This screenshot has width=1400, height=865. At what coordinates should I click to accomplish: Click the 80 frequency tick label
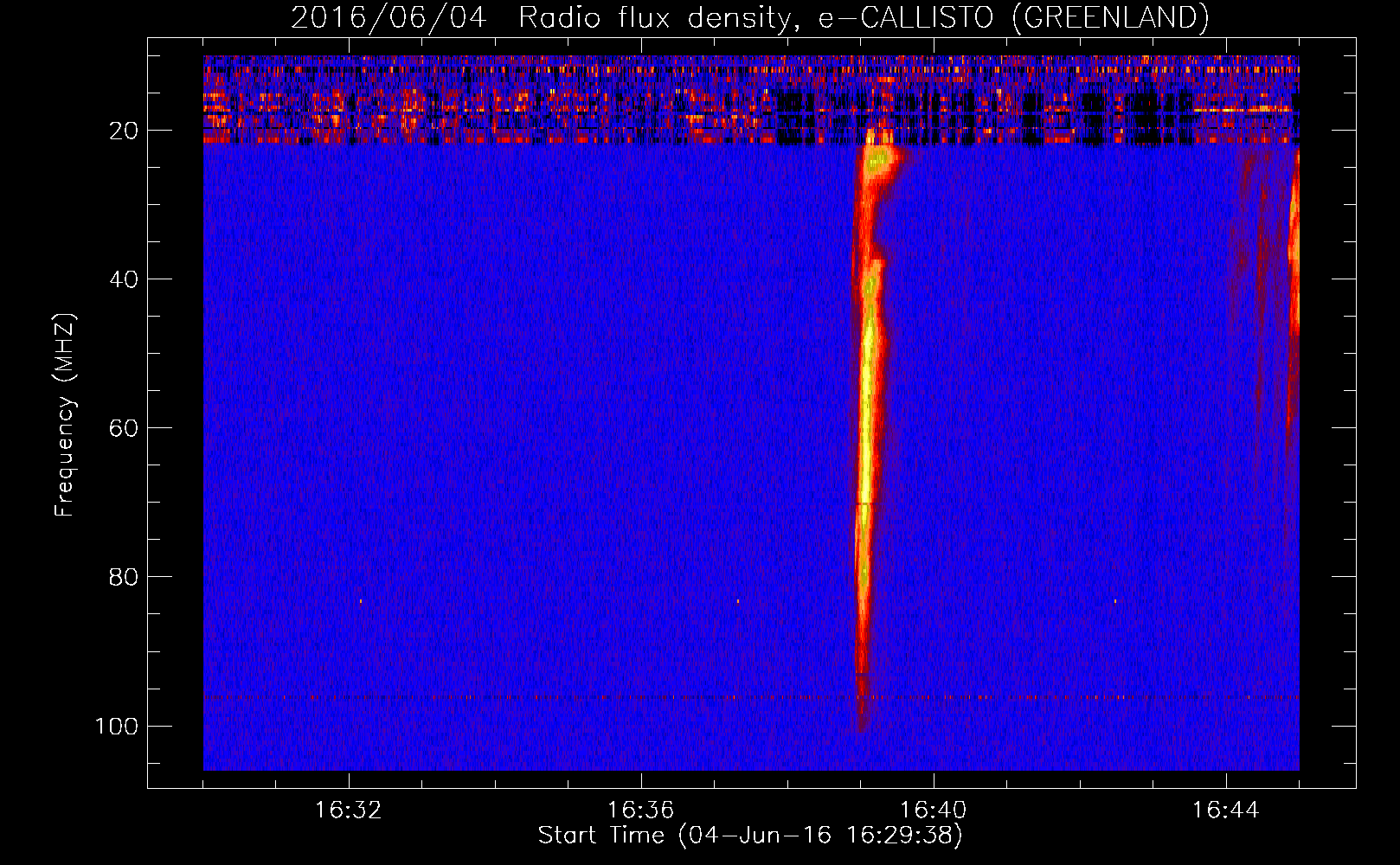tap(124, 577)
